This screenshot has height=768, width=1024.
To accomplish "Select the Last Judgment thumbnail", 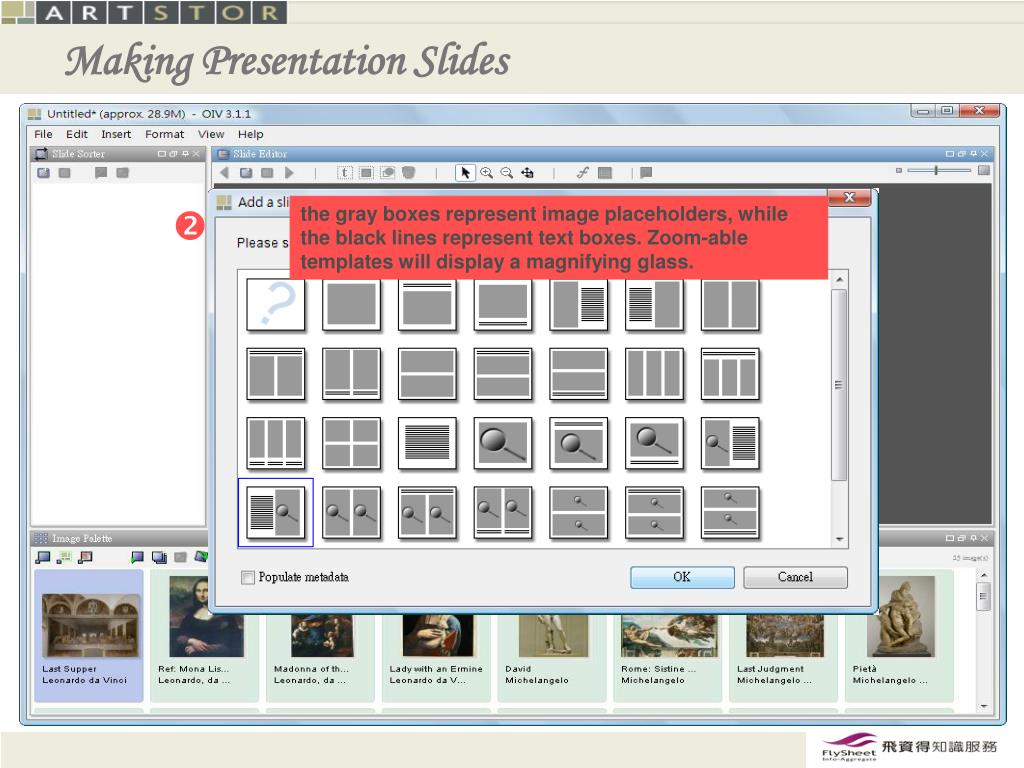I will 782,656.
